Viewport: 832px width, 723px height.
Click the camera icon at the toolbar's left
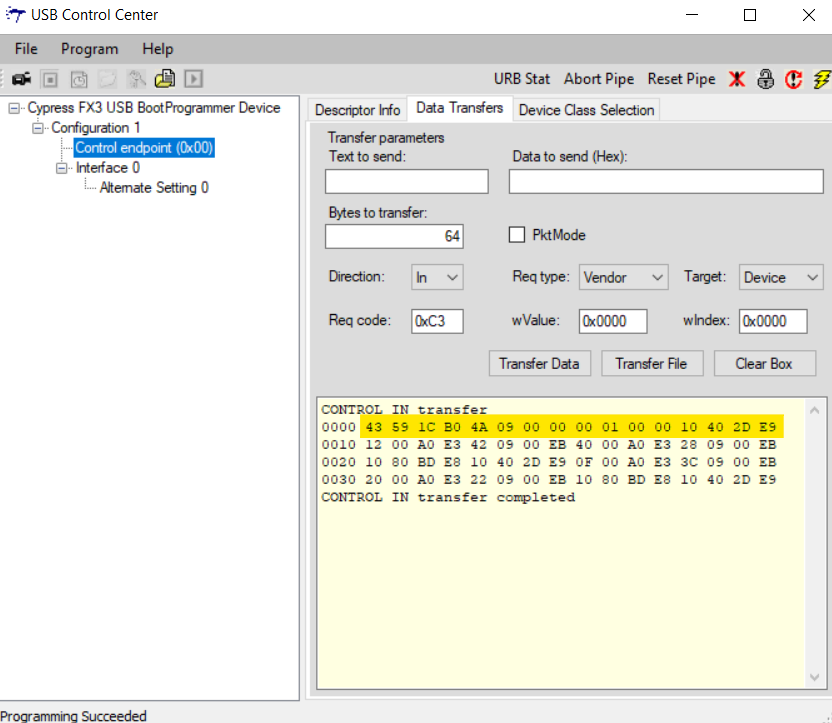pyautogui.click(x=22, y=79)
